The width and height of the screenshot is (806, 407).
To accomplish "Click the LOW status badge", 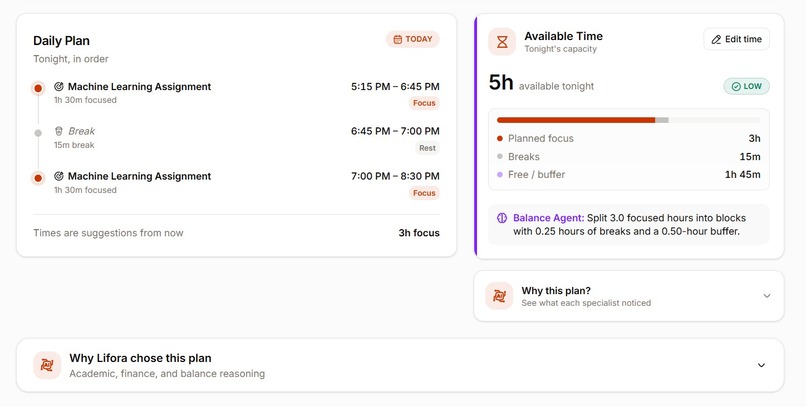I will [x=746, y=86].
